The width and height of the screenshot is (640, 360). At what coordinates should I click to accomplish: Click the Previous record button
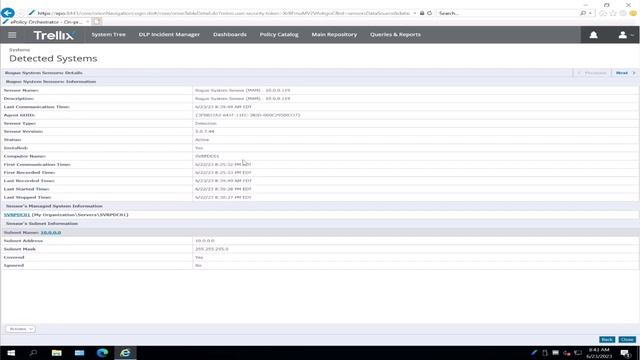tap(592, 73)
